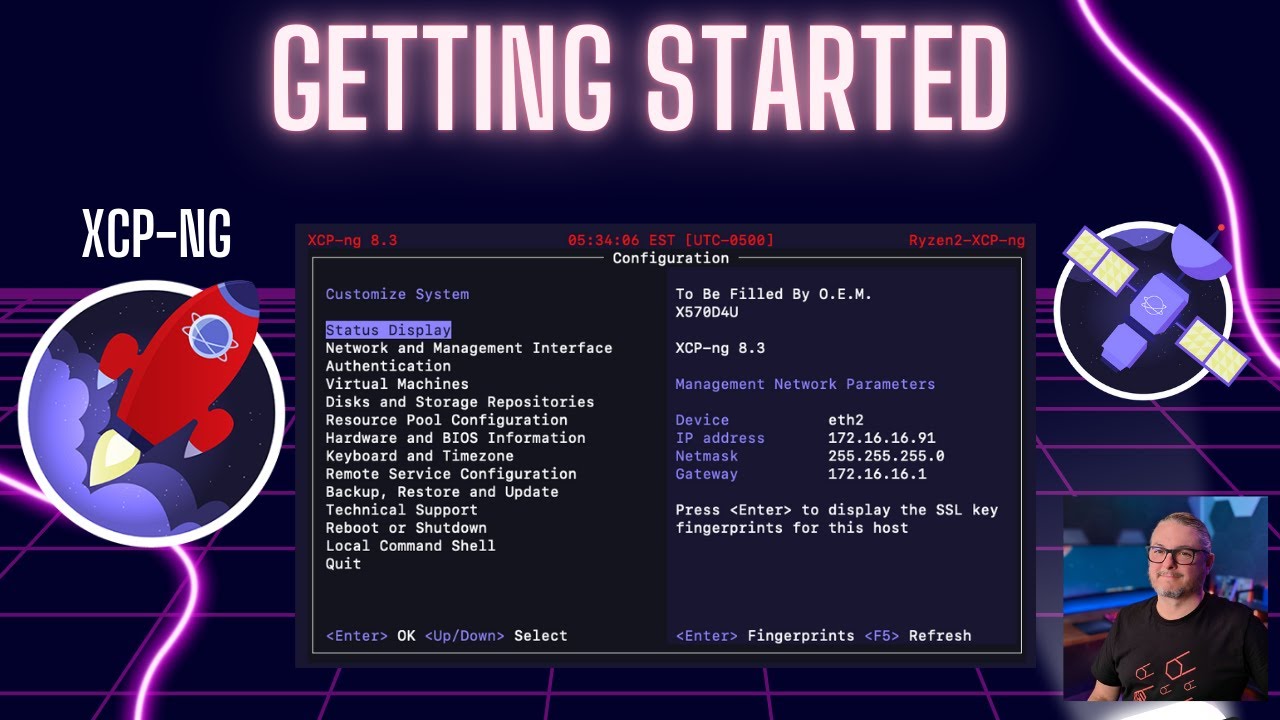1280x720 pixels.
Task: Choose the Authentication menu entry
Action: [x=388, y=366]
